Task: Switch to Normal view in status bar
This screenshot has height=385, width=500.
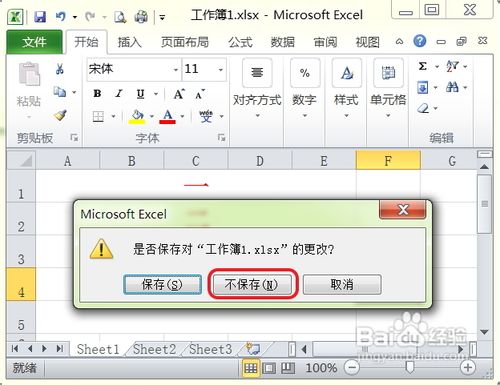Action: tap(250, 368)
